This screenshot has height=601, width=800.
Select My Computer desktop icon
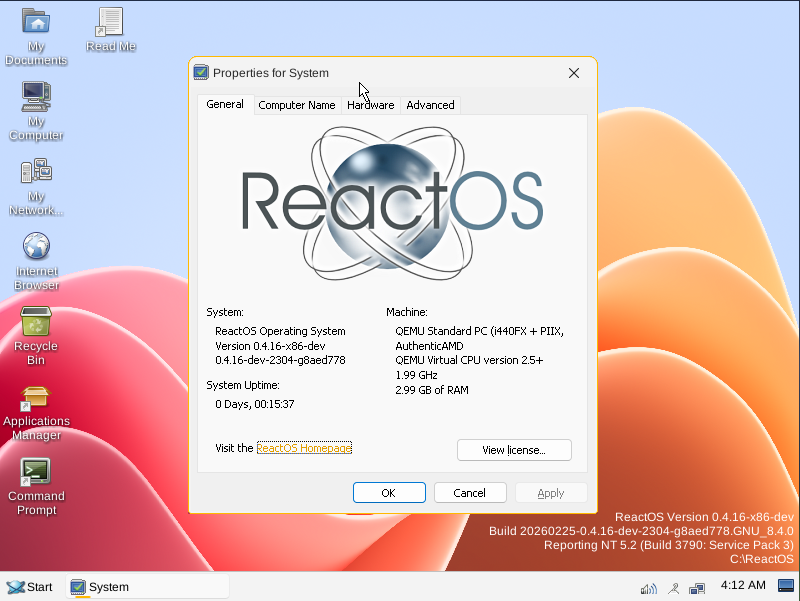(36, 110)
